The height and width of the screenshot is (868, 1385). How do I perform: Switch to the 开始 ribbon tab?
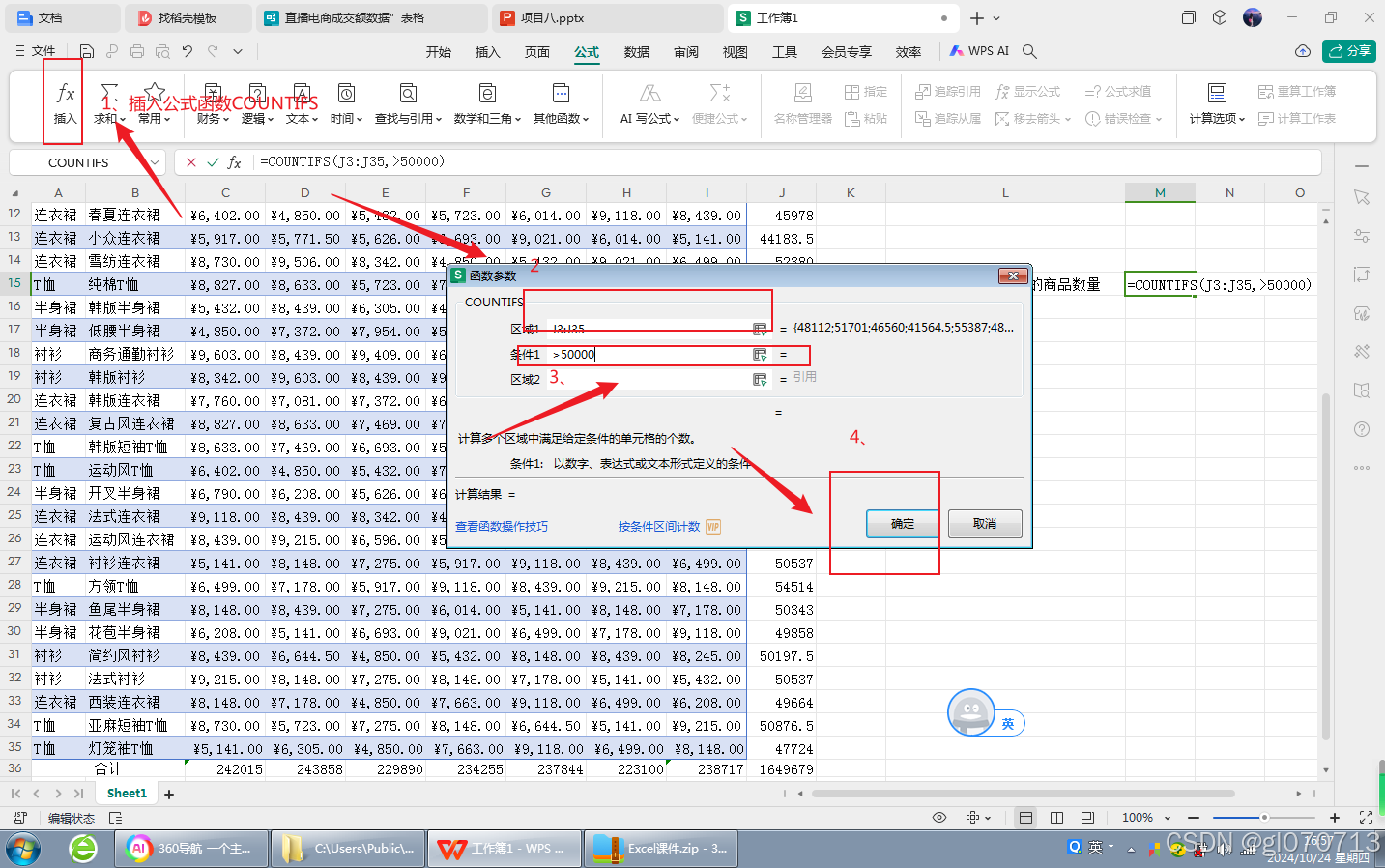coord(439,52)
